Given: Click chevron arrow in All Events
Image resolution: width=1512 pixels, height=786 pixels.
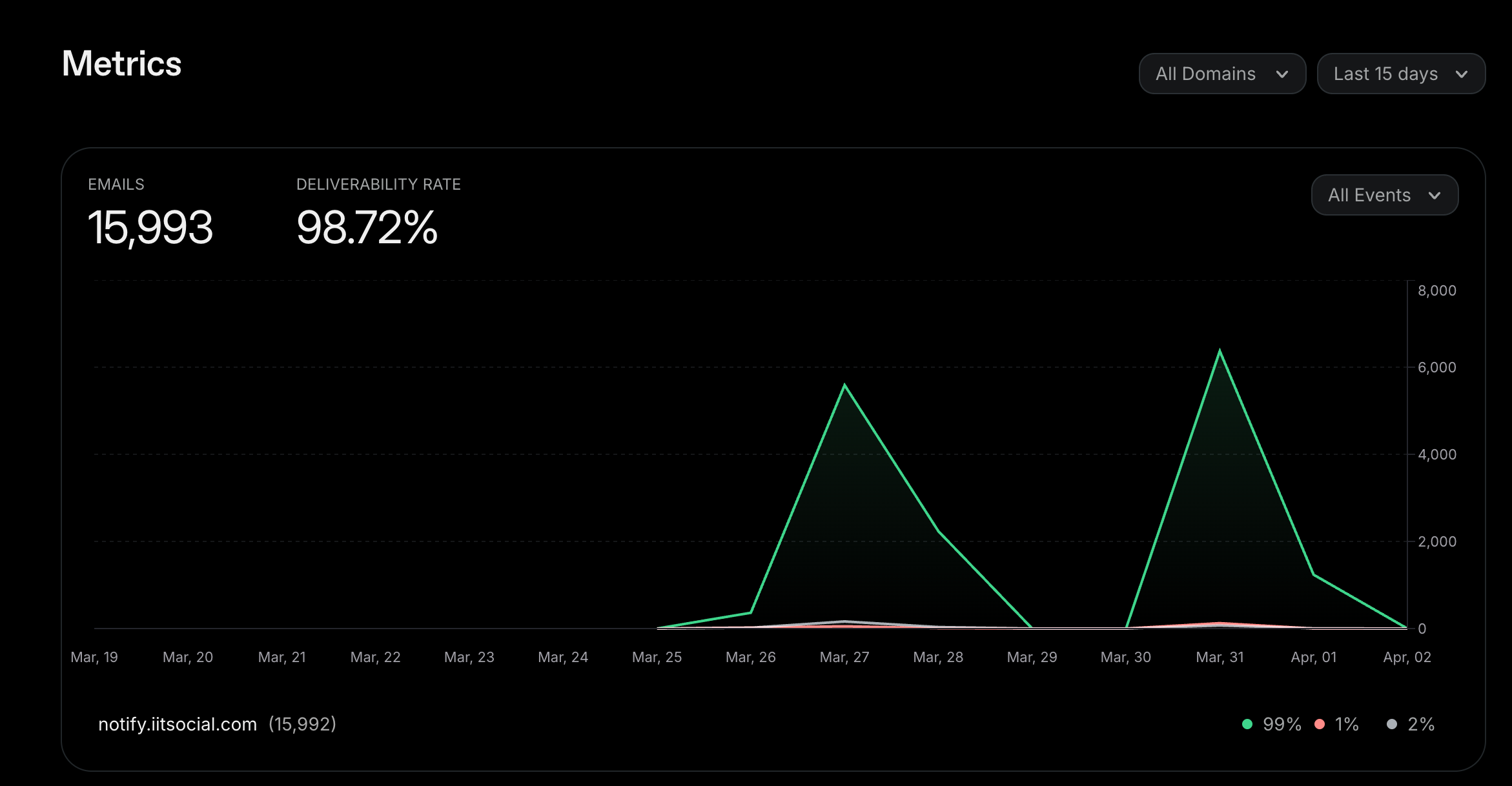Looking at the screenshot, I should [x=1435, y=196].
